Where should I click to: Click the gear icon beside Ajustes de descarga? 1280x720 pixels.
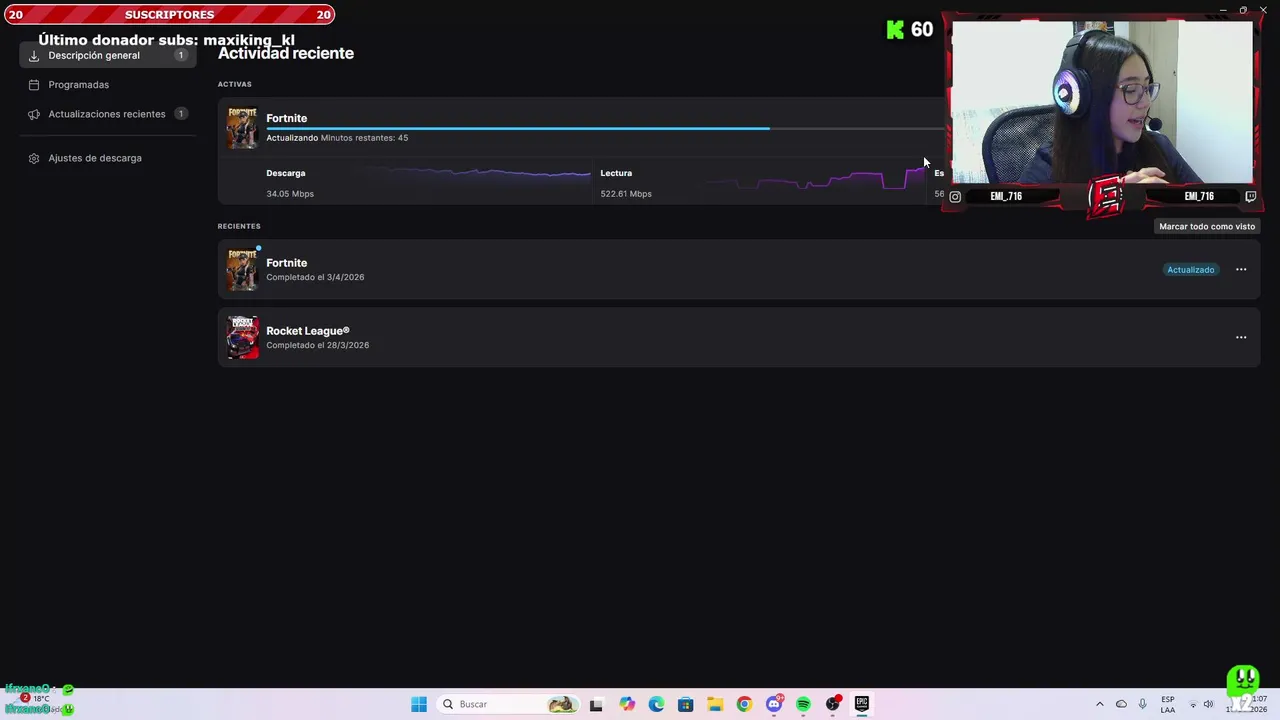(x=34, y=158)
